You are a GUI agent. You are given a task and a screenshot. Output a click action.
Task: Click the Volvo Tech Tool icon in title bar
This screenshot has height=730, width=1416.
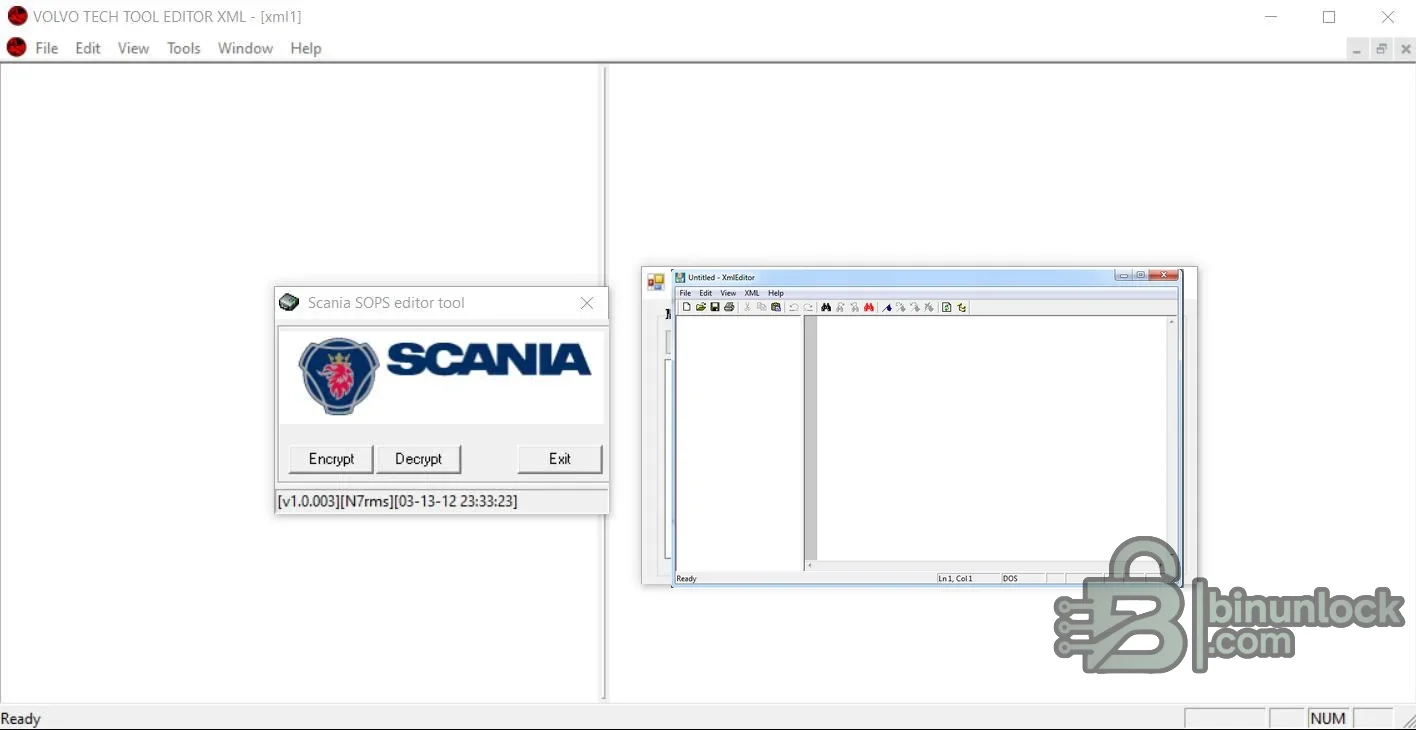17,16
